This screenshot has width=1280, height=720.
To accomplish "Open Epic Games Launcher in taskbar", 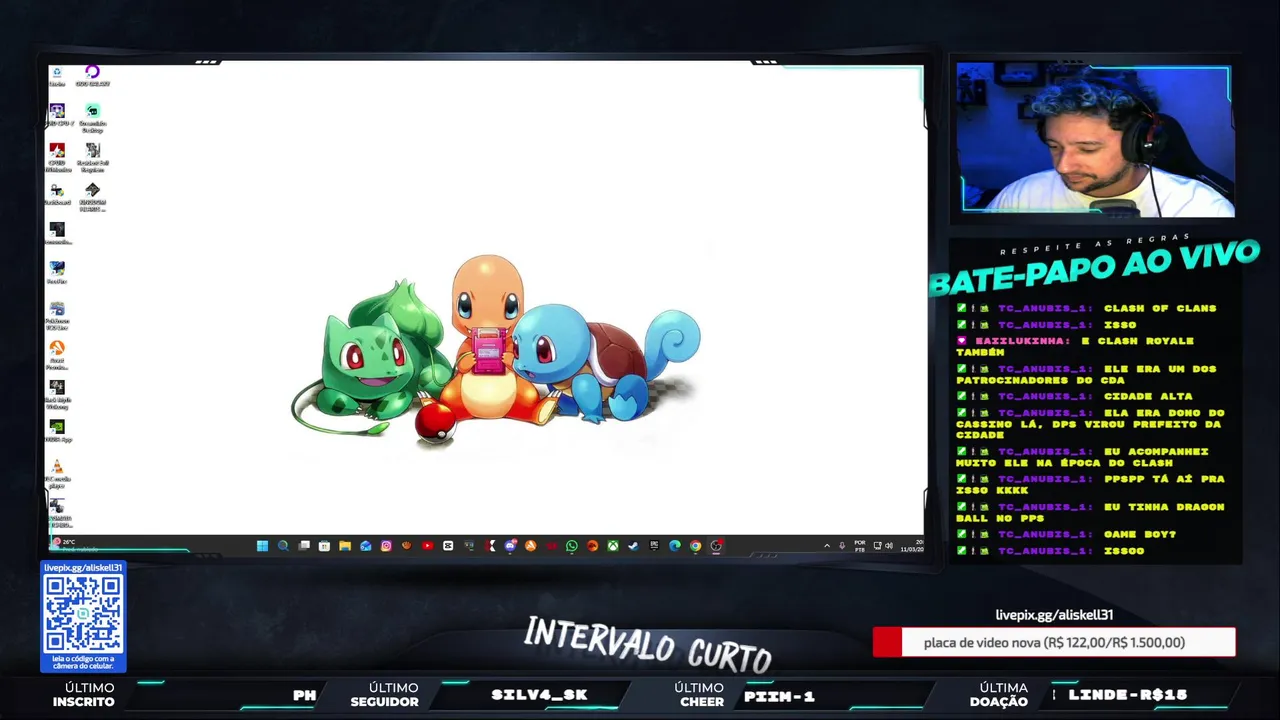I will (654, 546).
